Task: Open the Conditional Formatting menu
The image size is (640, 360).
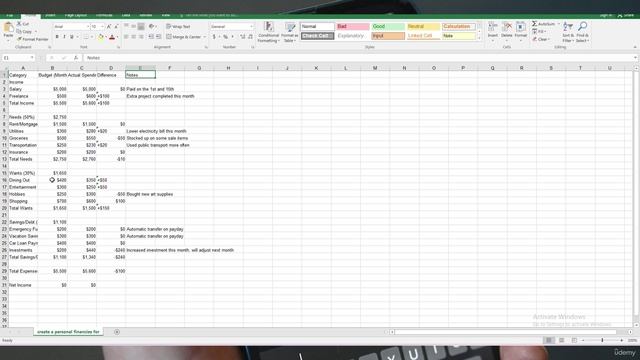Action: pyautogui.click(x=268, y=32)
